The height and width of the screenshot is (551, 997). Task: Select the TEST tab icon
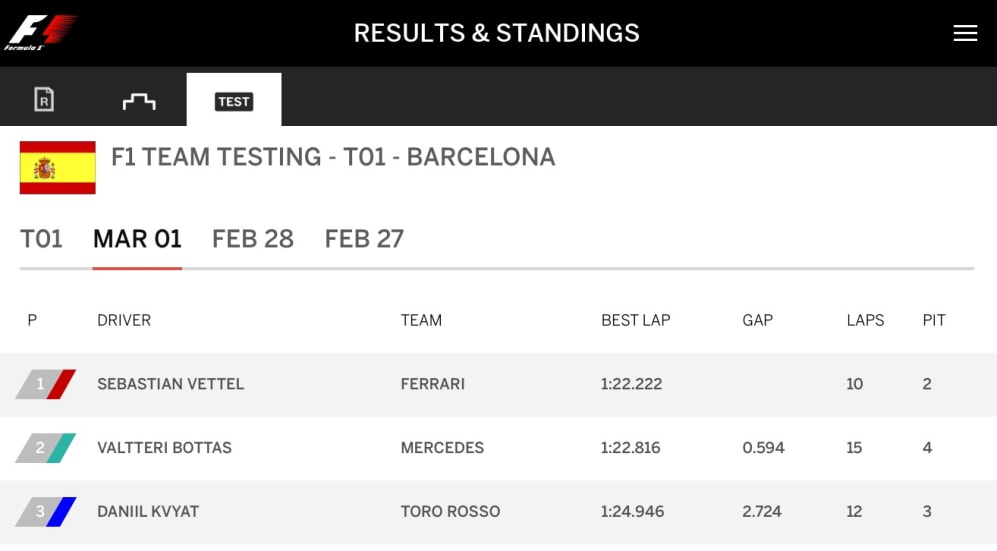point(234,100)
